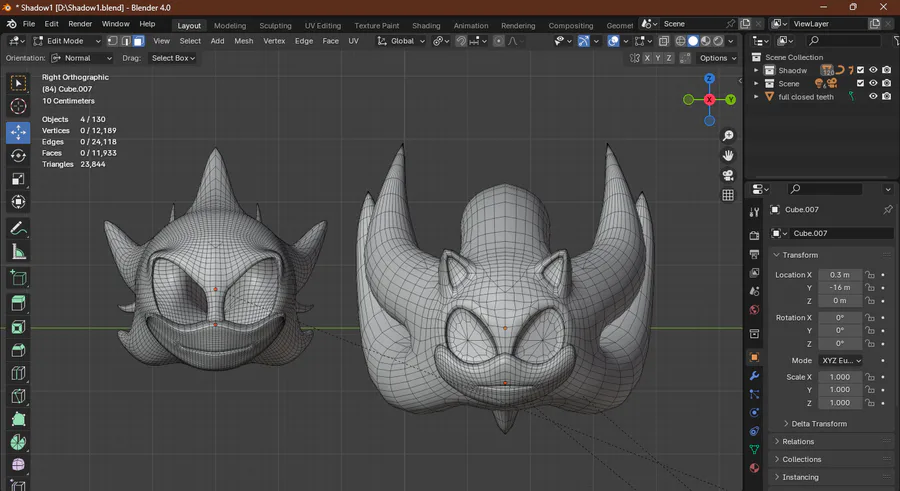
Task: Open the Mesh menu
Action: [243, 41]
